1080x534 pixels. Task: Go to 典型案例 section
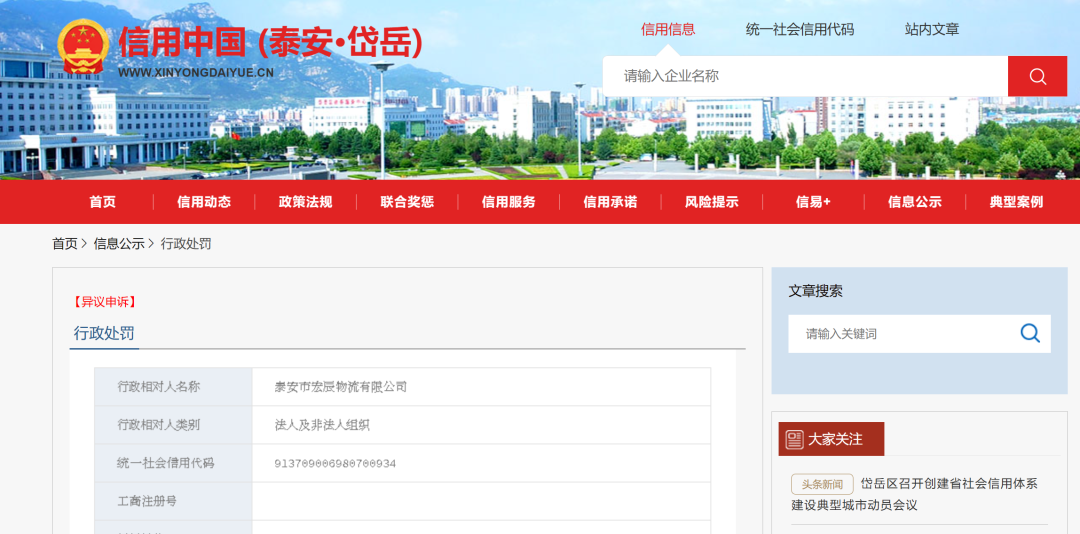pos(1016,202)
